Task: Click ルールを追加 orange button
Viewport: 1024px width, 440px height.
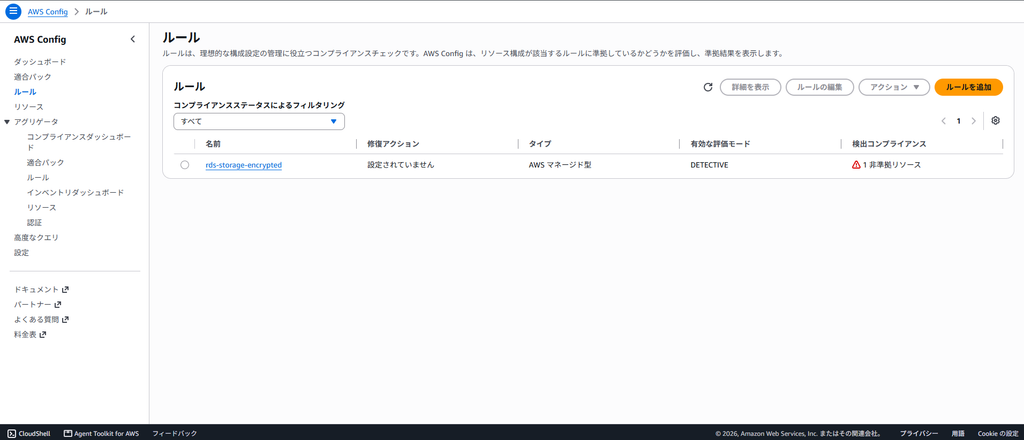Action: point(968,87)
